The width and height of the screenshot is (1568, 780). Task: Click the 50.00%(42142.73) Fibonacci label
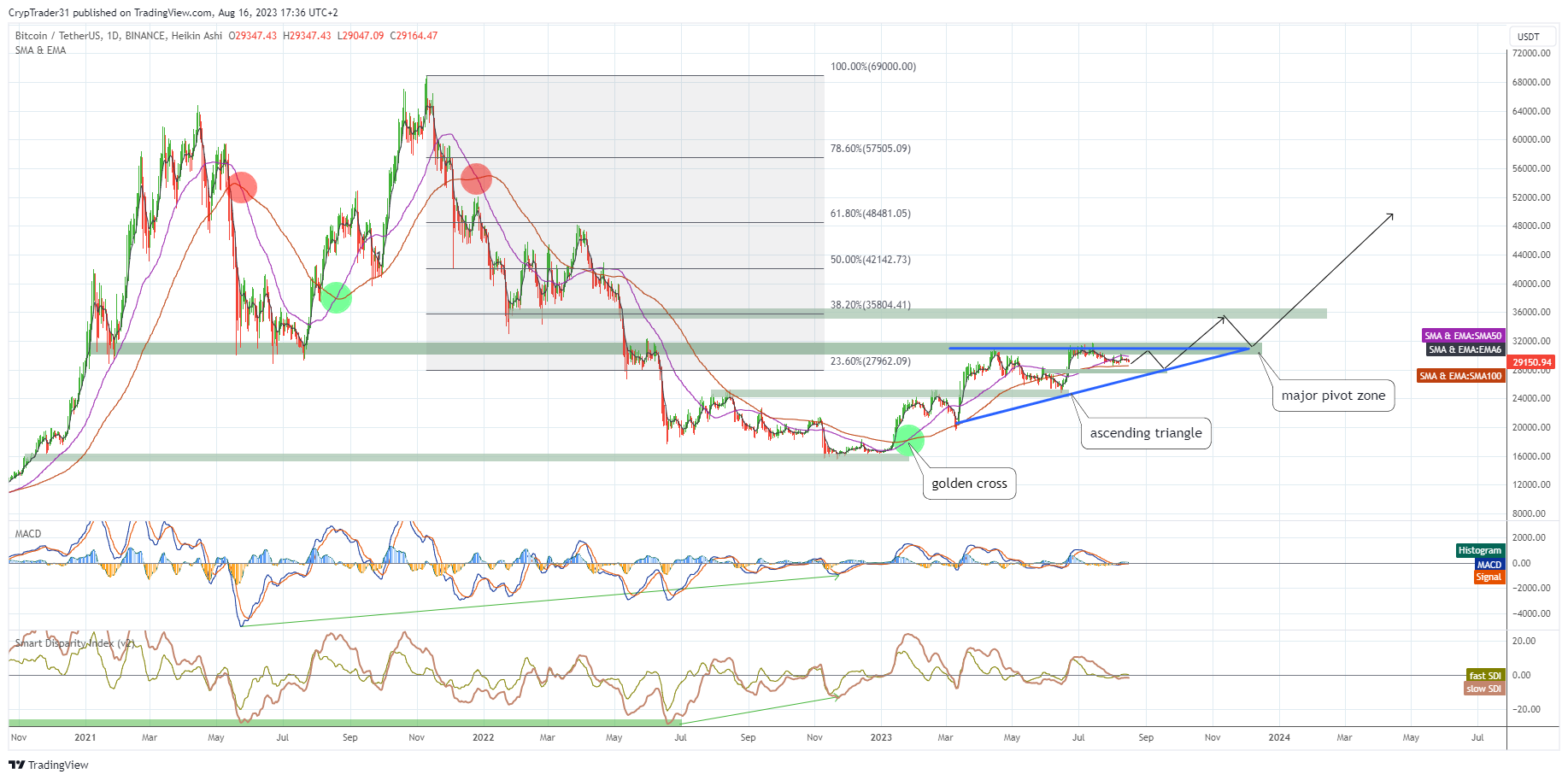[x=871, y=260]
